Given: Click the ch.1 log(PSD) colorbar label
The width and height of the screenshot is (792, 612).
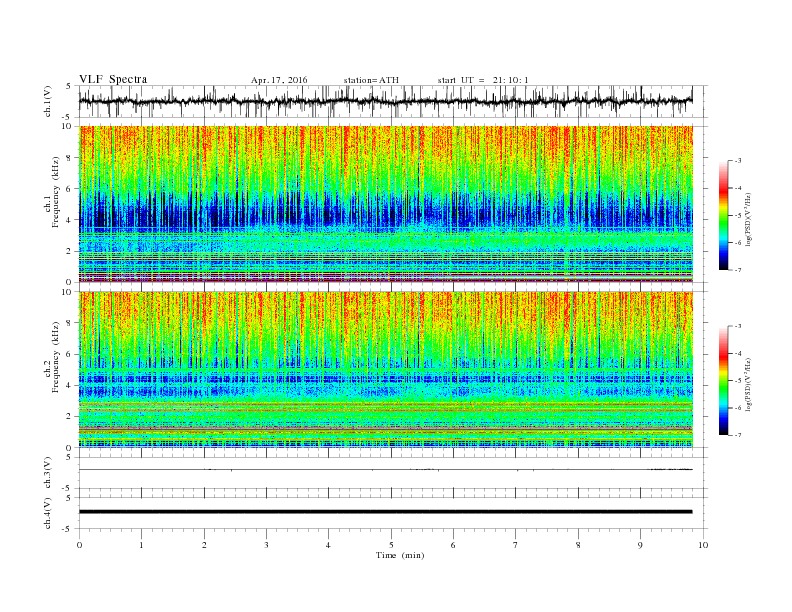Looking at the screenshot, I should (x=748, y=218).
